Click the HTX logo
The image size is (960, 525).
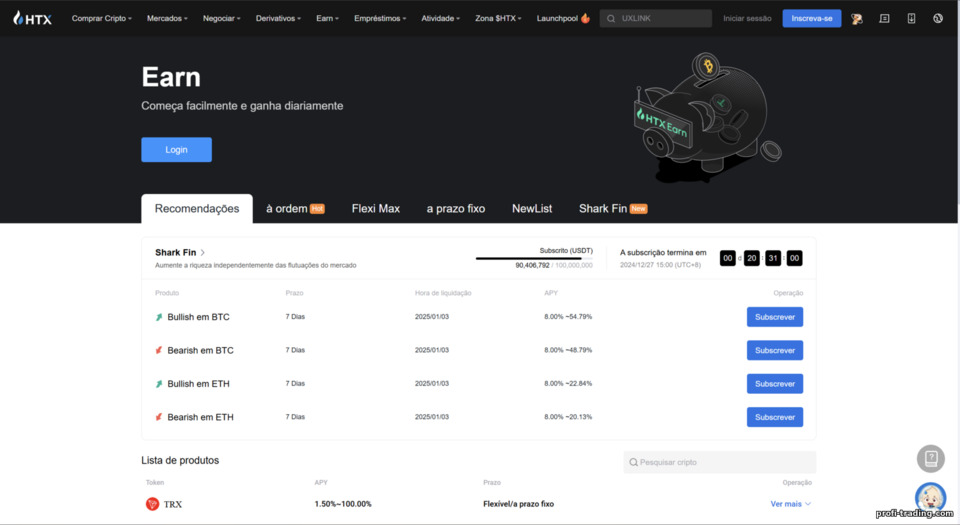coord(32,18)
